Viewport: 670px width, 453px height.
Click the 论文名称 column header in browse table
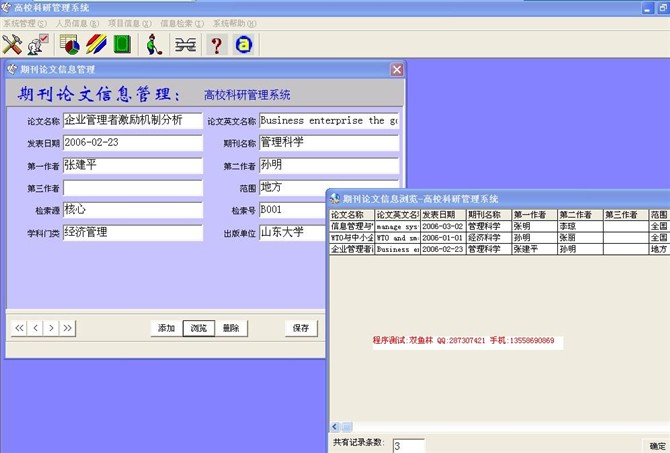[352, 215]
